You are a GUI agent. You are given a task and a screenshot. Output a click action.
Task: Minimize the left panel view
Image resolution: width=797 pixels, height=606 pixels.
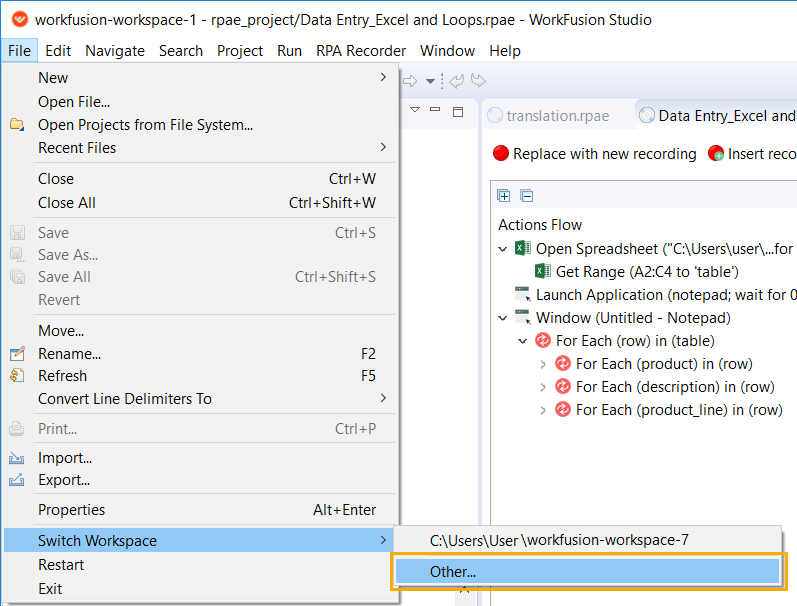435,109
